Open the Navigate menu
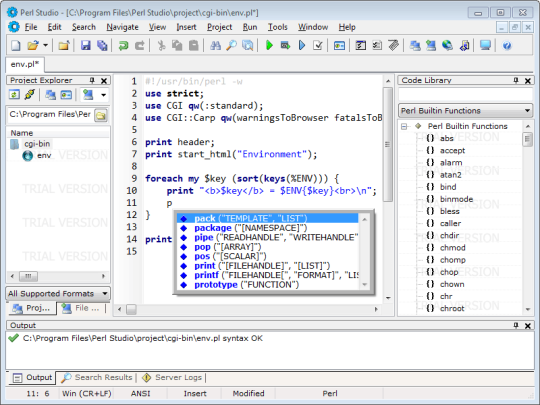Image resolution: width=540 pixels, height=405 pixels. point(122,27)
